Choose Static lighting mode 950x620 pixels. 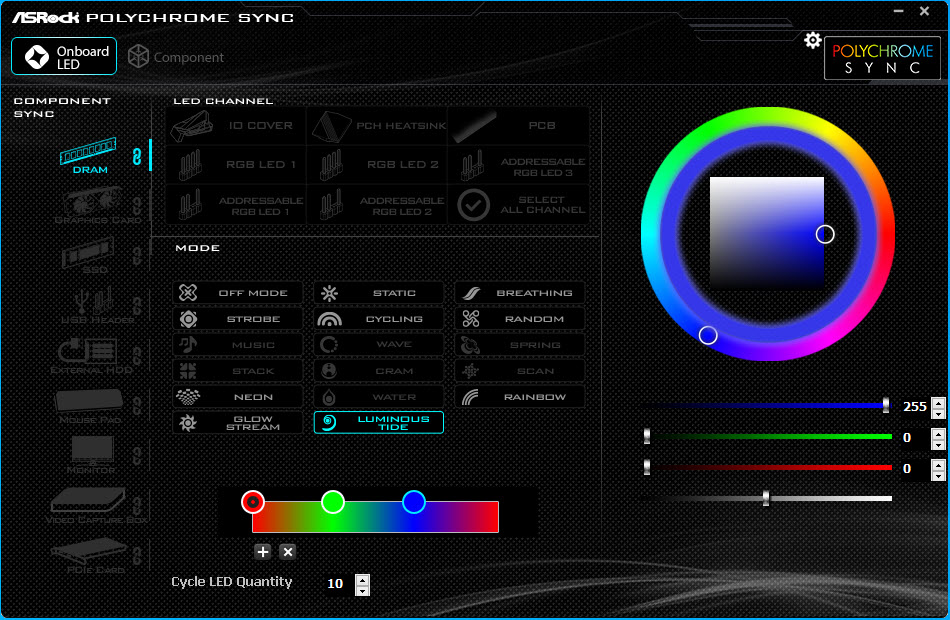[x=379, y=293]
